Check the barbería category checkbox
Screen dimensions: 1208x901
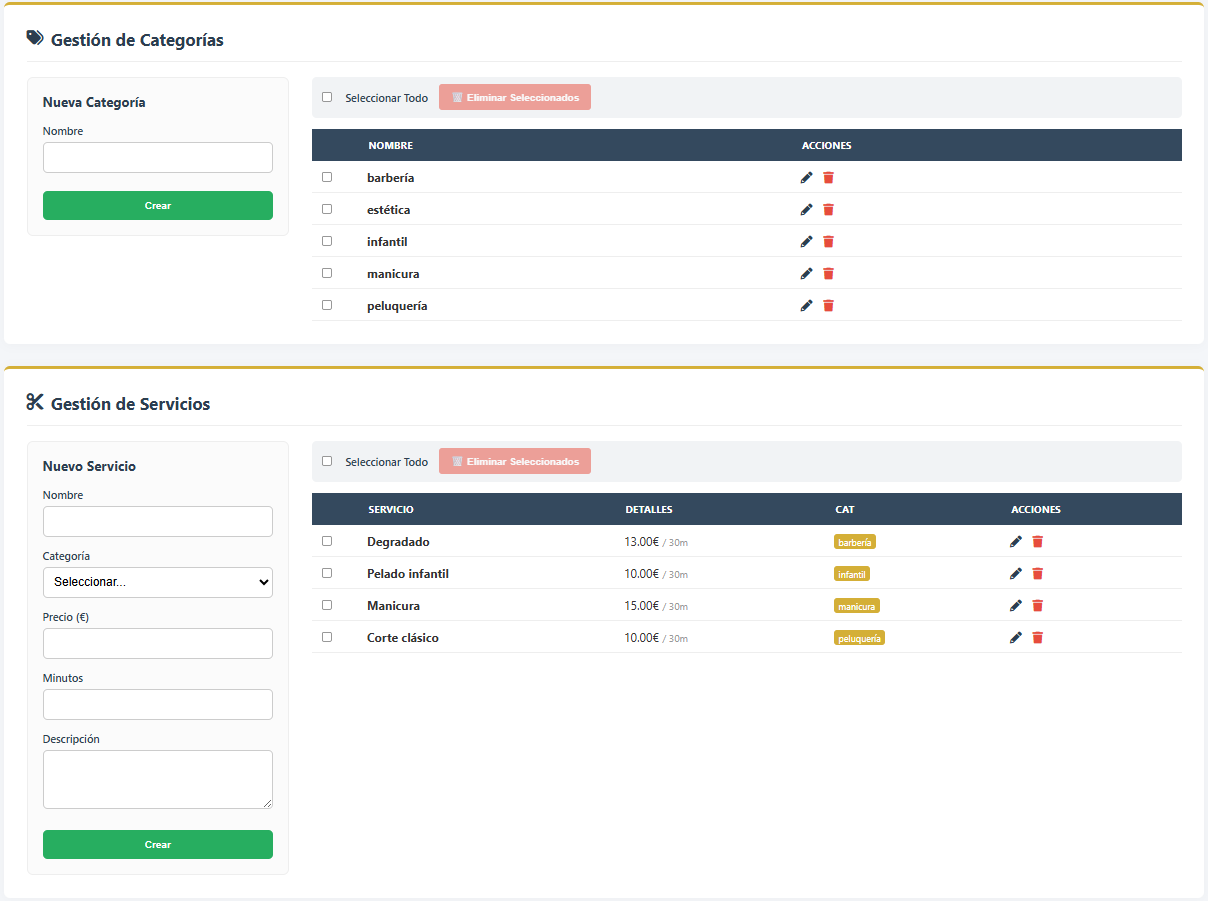(x=327, y=177)
